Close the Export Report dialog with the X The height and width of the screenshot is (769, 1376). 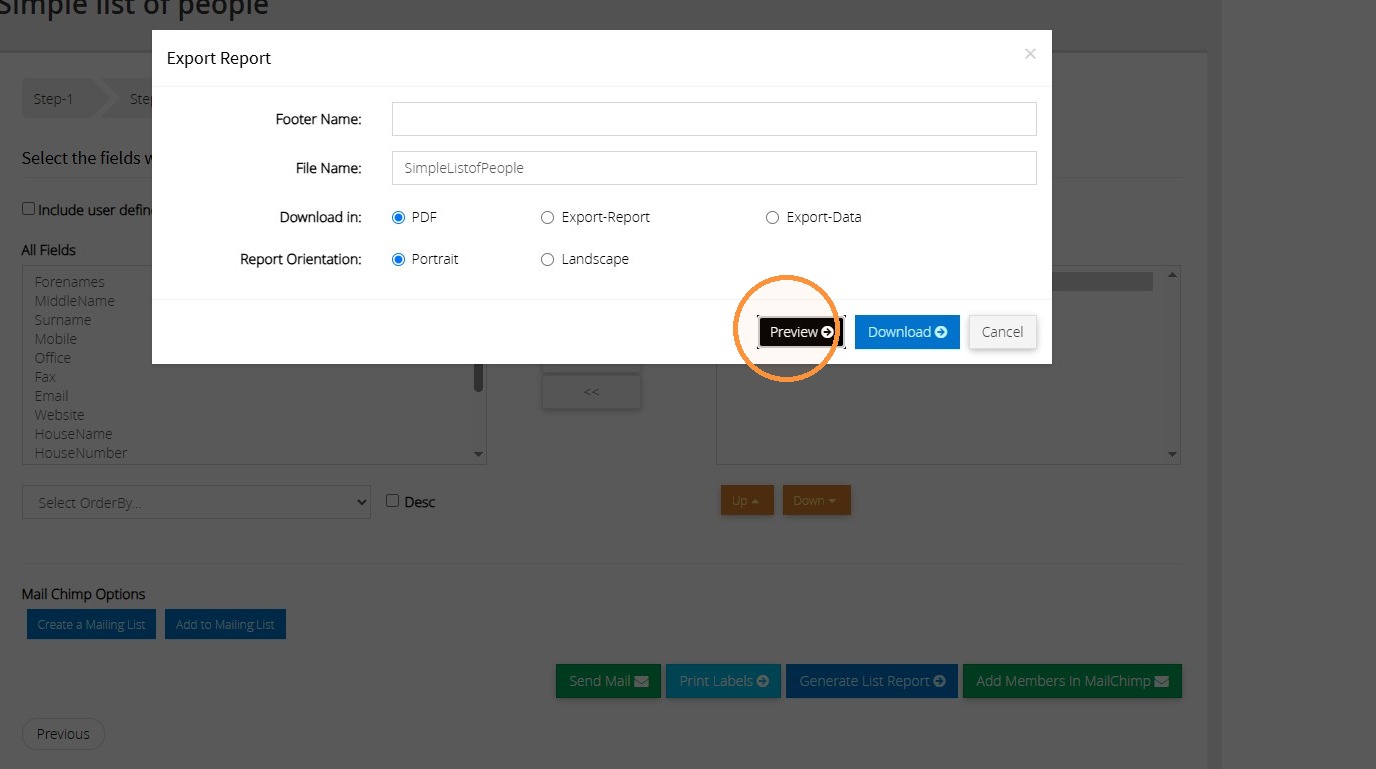pyautogui.click(x=1030, y=54)
